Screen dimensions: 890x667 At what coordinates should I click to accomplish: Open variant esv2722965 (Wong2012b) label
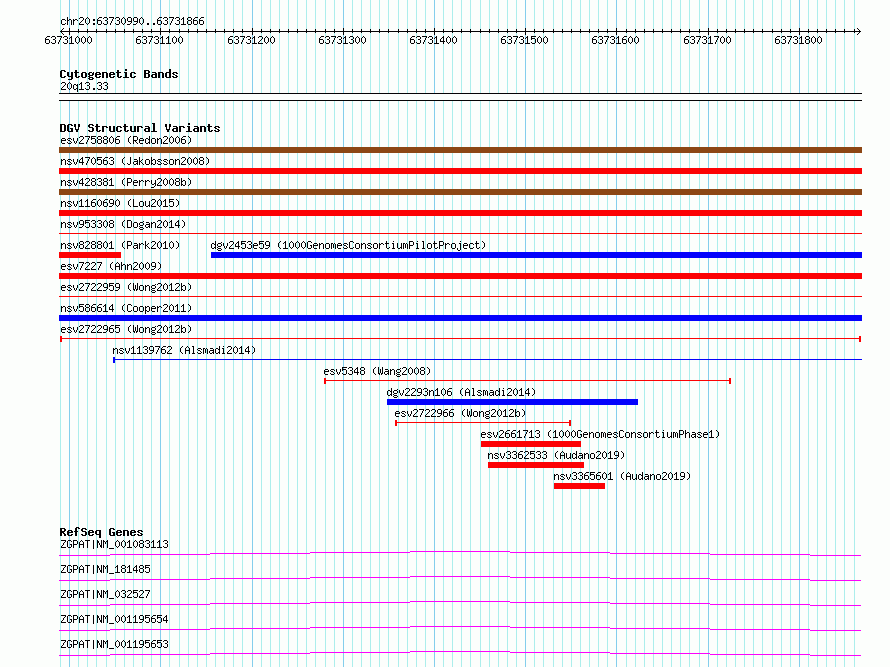pos(126,329)
